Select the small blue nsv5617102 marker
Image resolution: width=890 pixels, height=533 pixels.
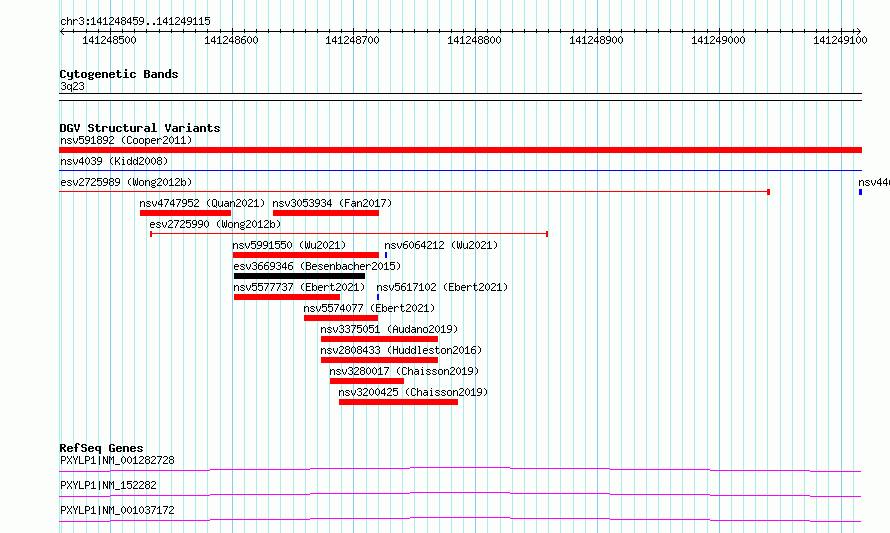point(378,297)
